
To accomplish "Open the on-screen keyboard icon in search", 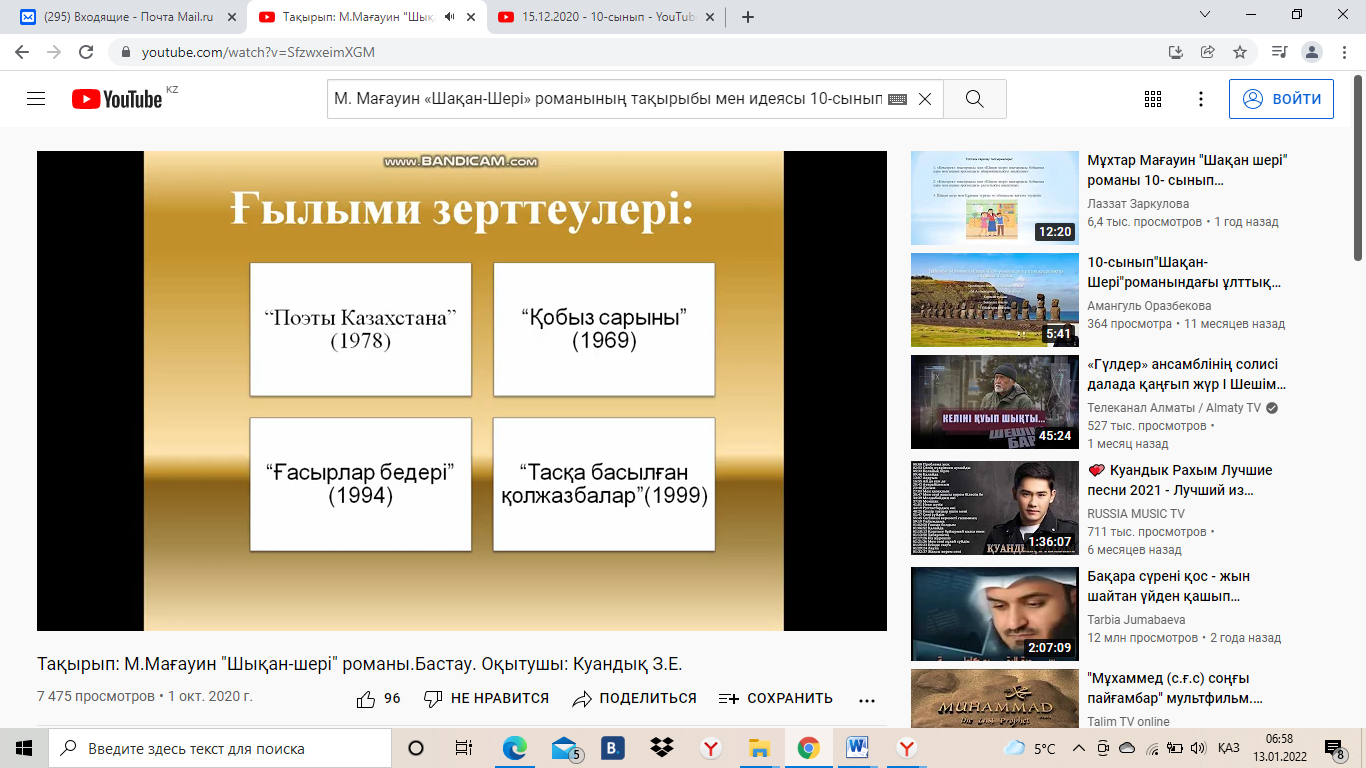I will click(896, 100).
